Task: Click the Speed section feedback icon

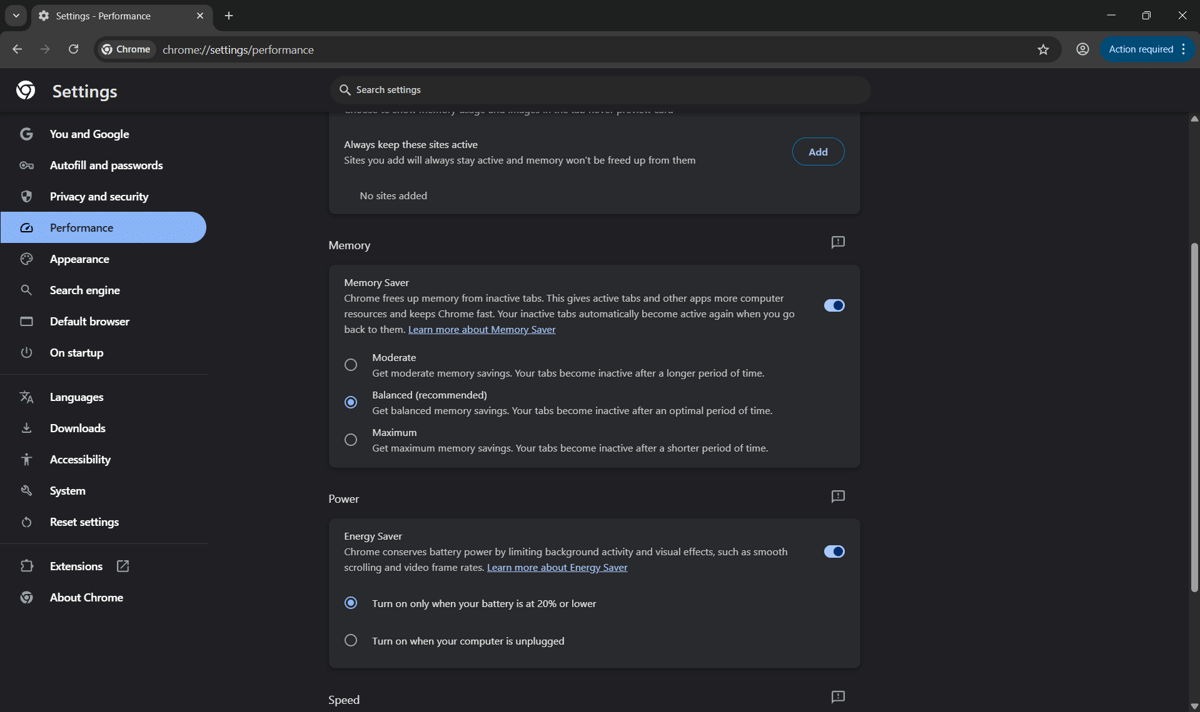Action: [838, 697]
